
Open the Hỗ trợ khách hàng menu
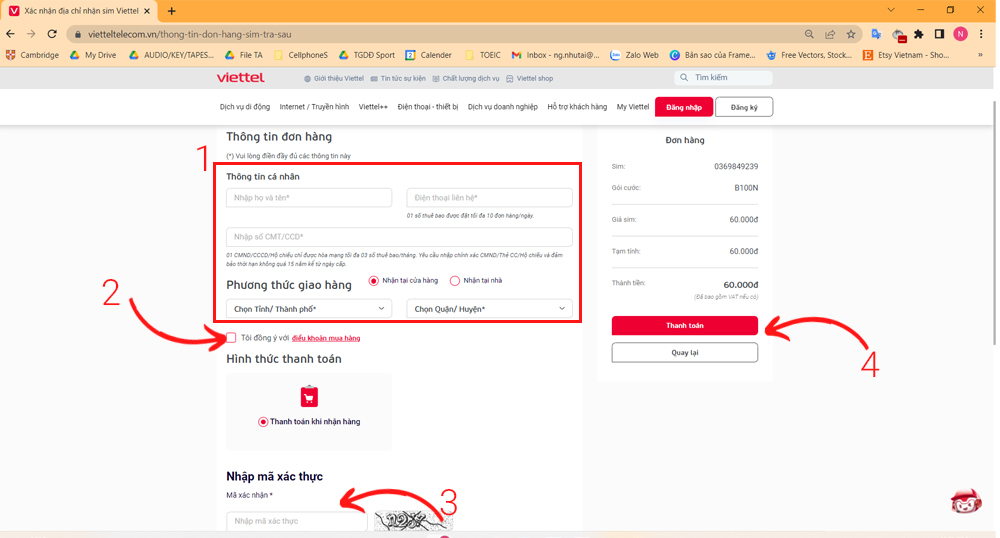[577, 107]
